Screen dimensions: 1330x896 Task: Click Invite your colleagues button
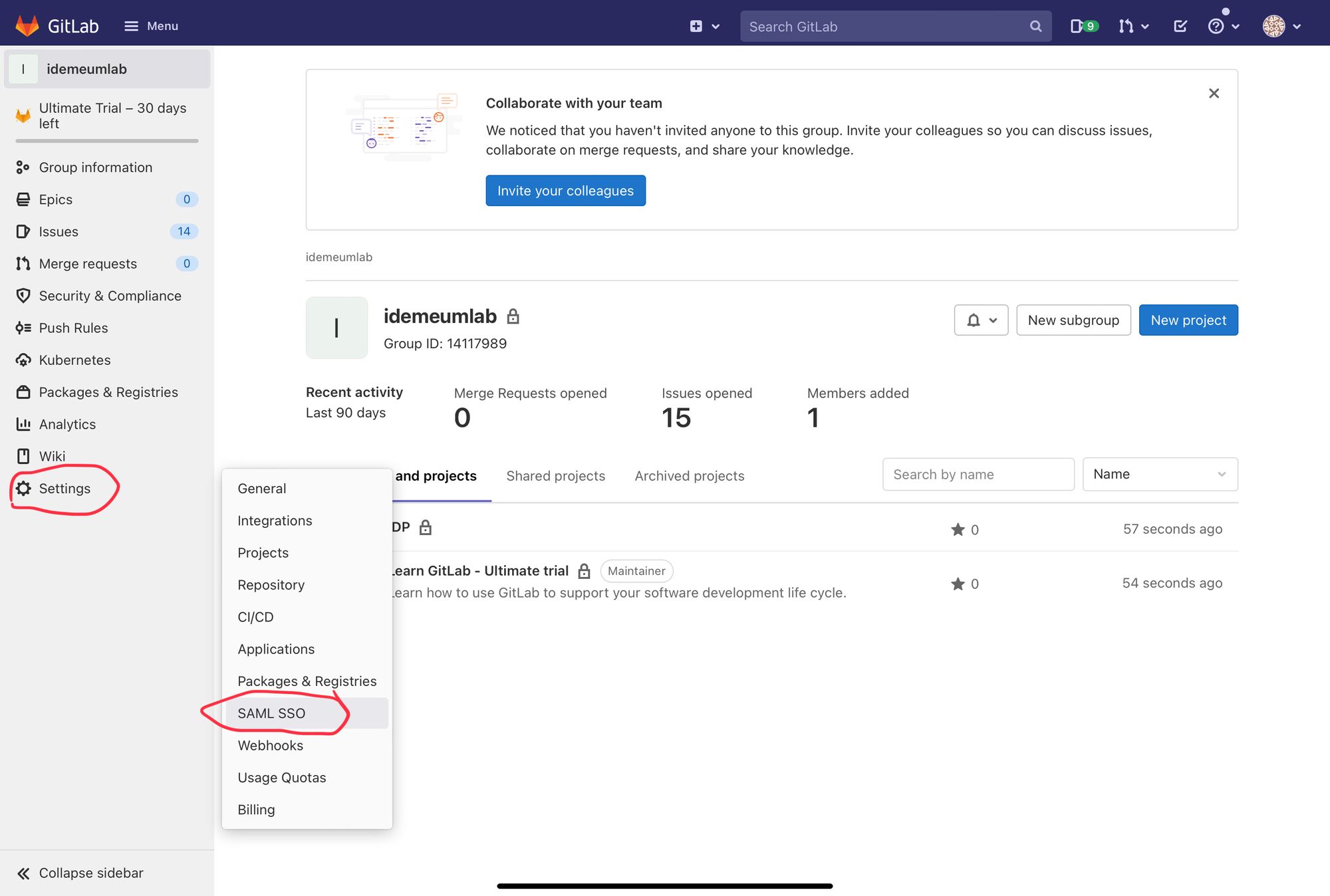coord(565,191)
